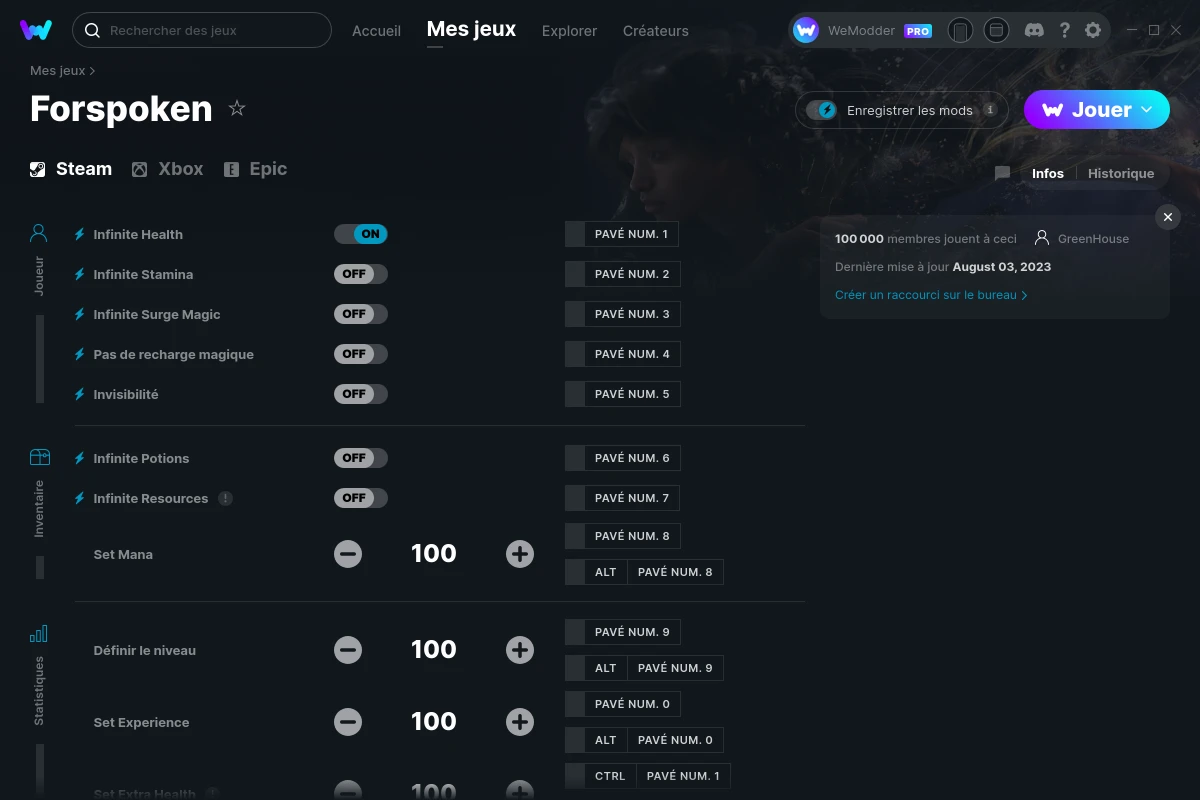This screenshot has height=800, width=1200.
Task: Select the Epic platform tab
Action: tap(255, 169)
